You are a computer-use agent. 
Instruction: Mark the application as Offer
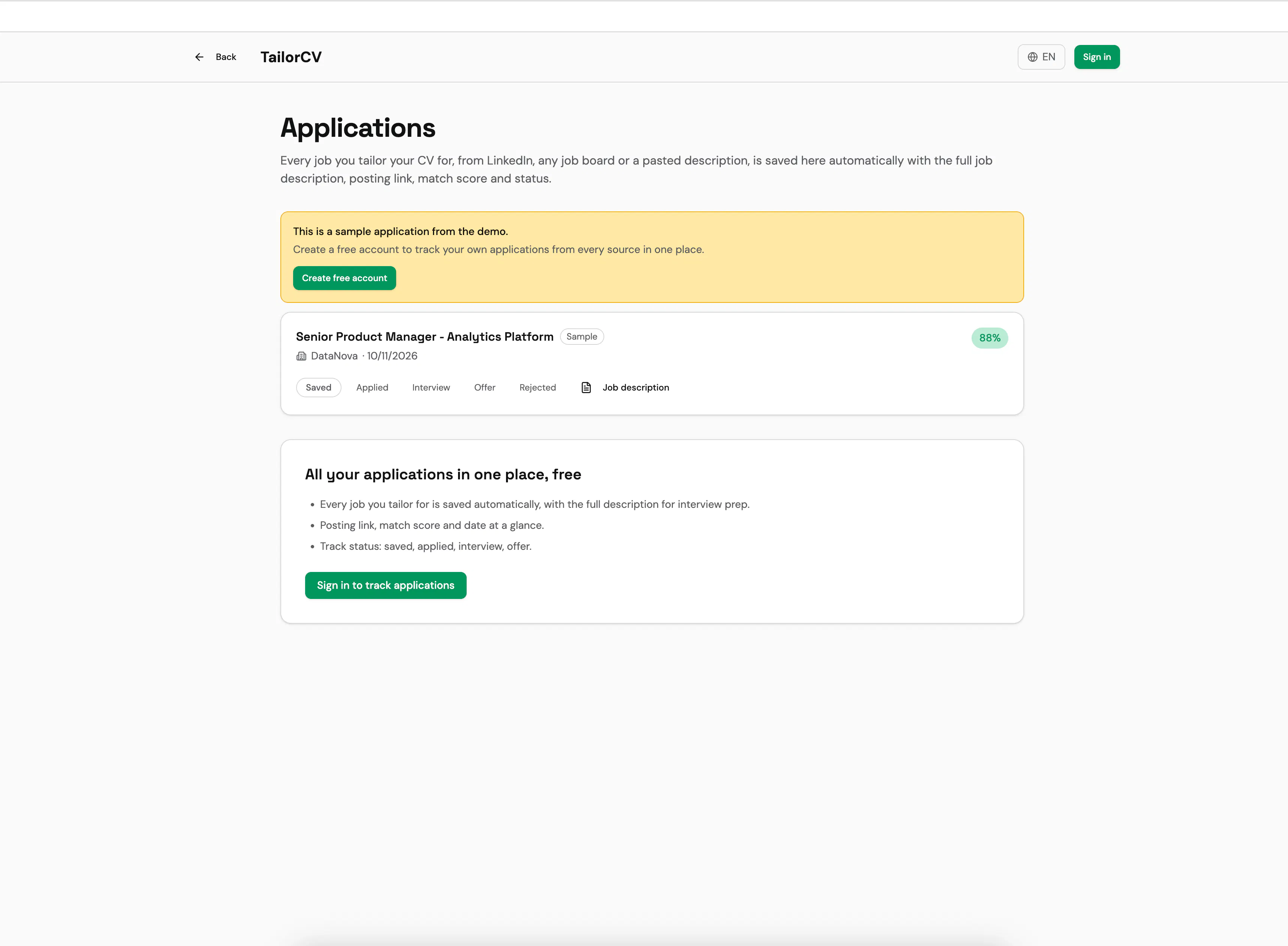[485, 388]
